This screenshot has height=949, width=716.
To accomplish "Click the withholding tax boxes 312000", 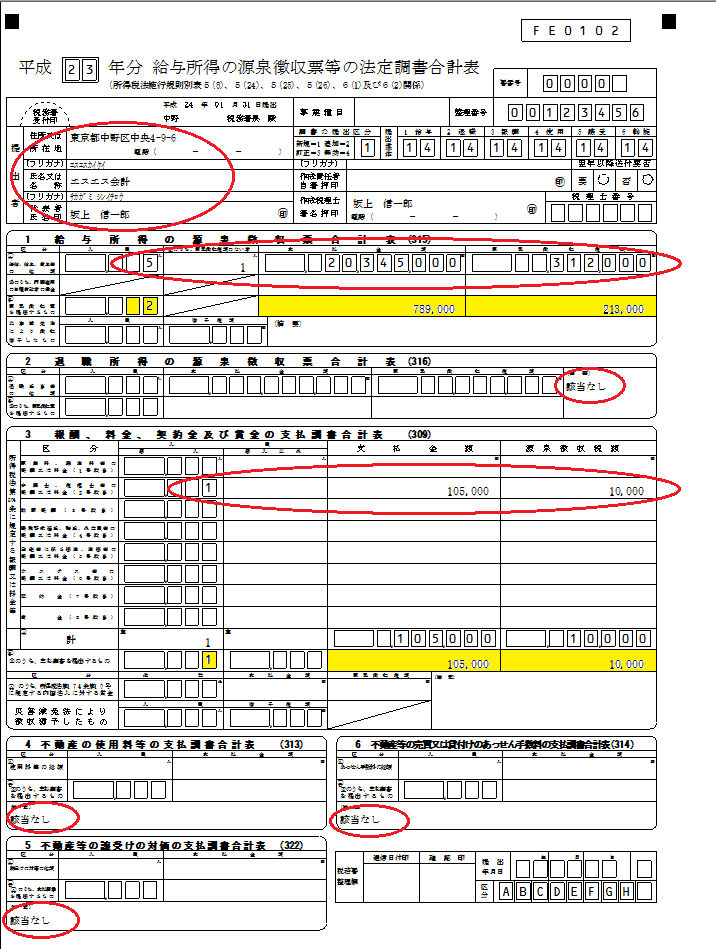I will click(561, 263).
